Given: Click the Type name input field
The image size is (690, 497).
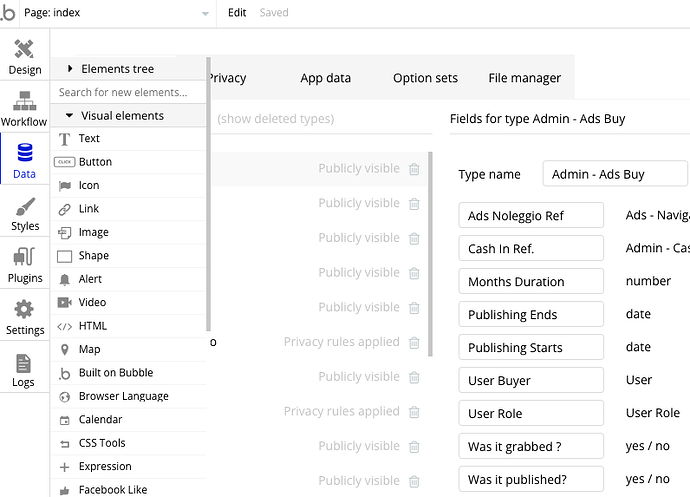Looking at the screenshot, I should (x=615, y=174).
